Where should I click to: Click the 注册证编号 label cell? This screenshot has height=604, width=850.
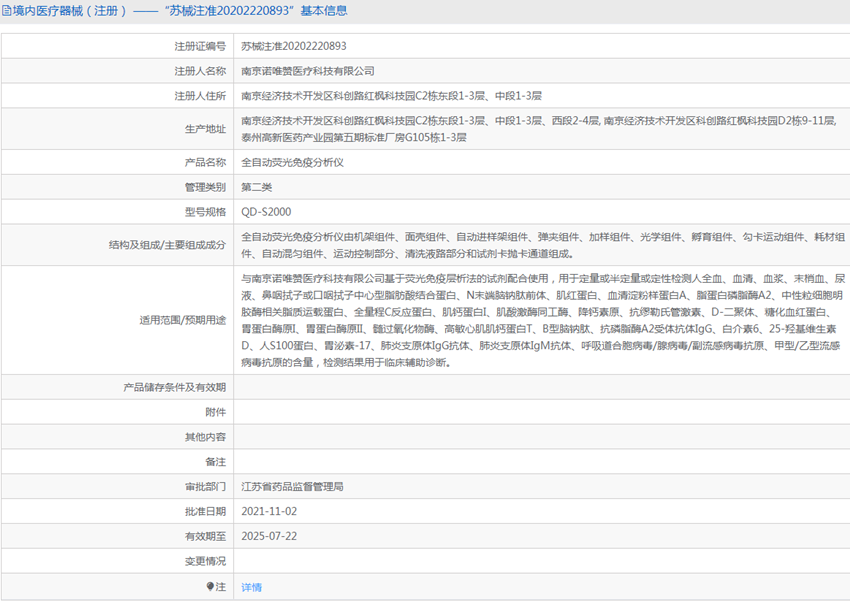(x=200, y=46)
